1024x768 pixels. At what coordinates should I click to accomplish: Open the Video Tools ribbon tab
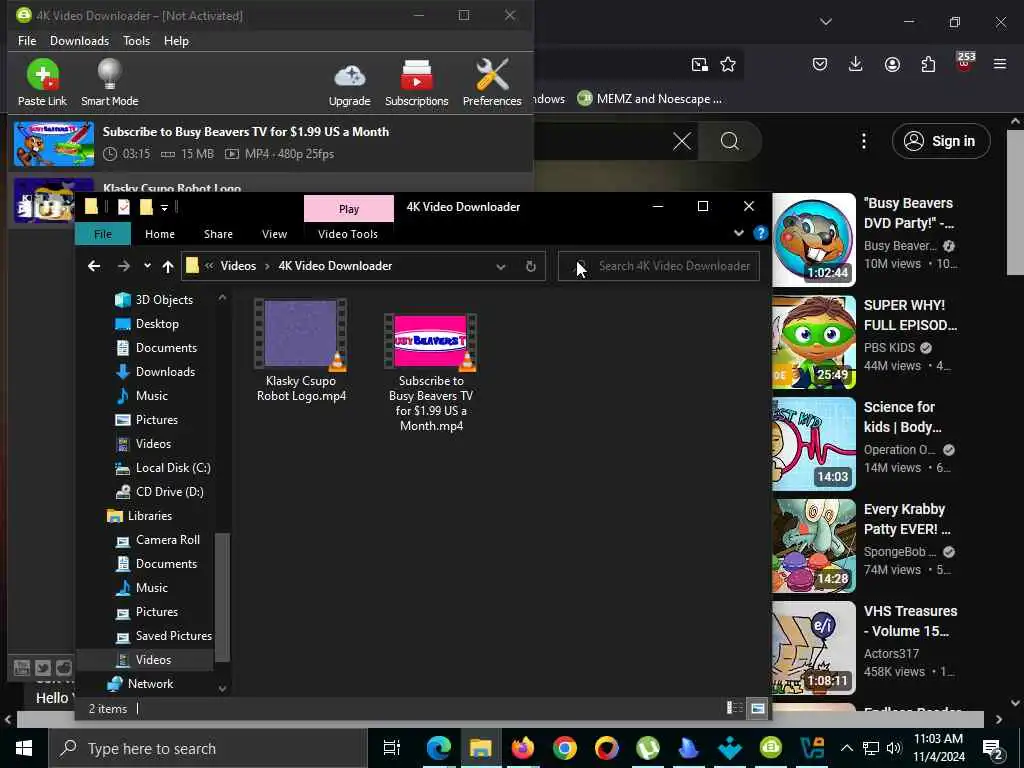(348, 234)
